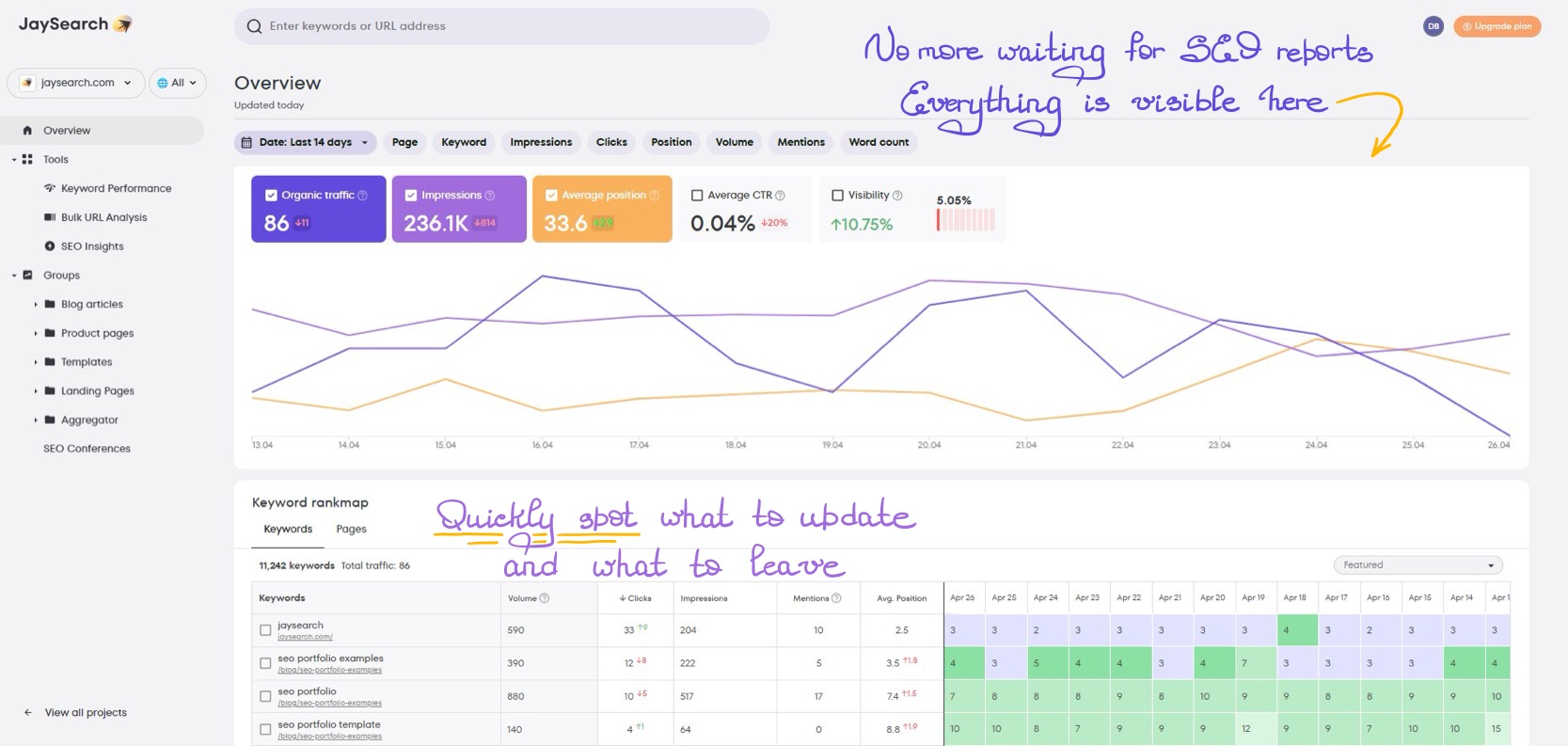Click the JaySearch logo icon
Image resolution: width=1568 pixels, height=746 pixels.
coord(122,24)
